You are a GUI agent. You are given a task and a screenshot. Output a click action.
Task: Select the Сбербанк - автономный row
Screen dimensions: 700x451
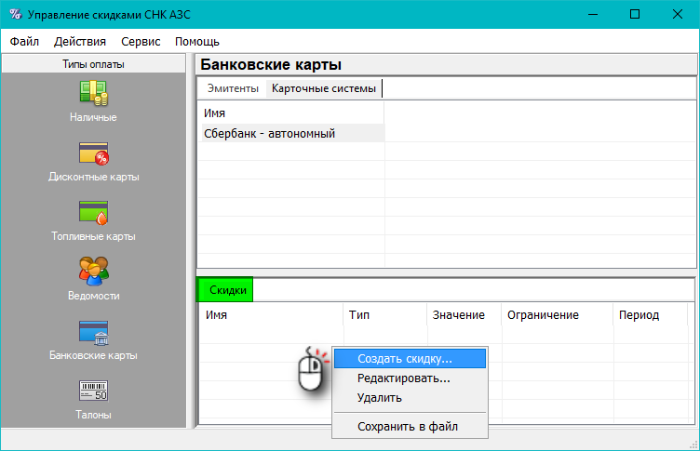point(269,133)
